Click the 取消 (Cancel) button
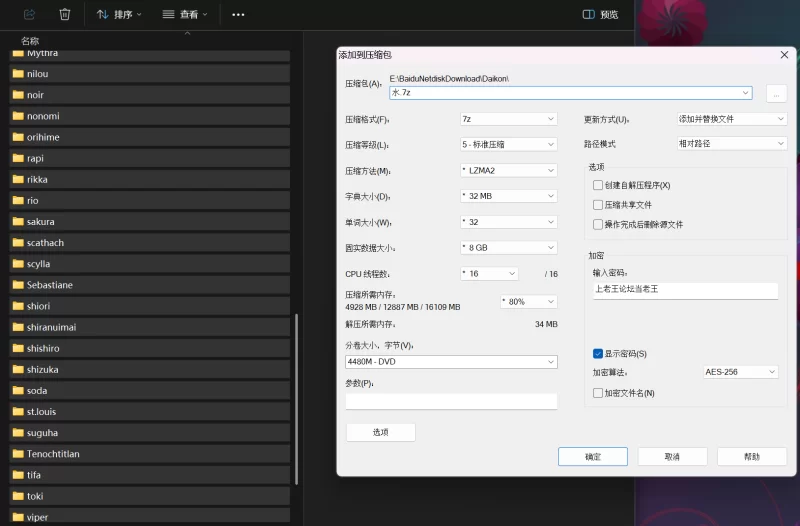 [672, 456]
